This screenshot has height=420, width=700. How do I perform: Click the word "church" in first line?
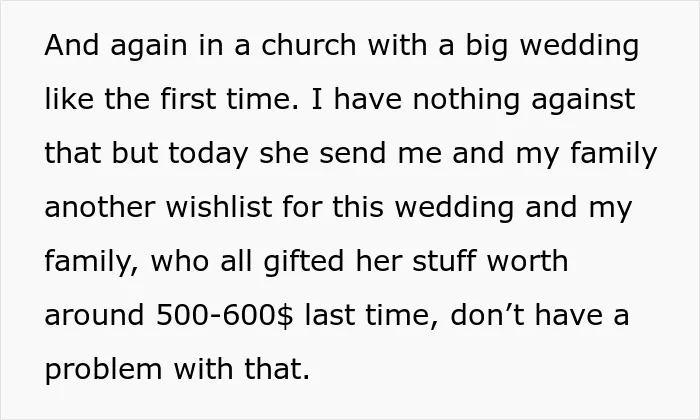308,45
